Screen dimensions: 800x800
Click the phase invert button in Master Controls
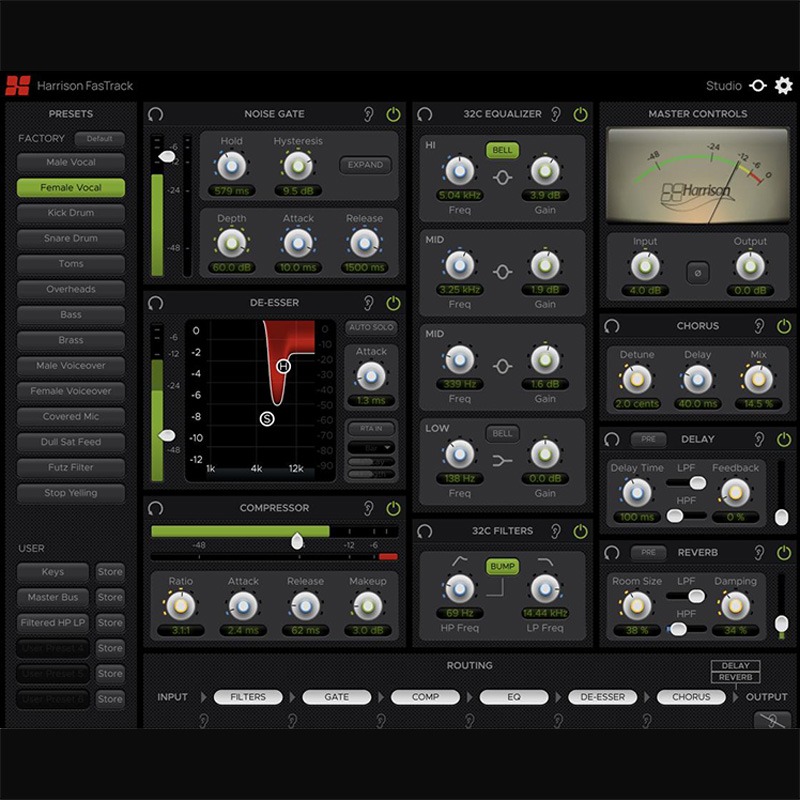[697, 272]
